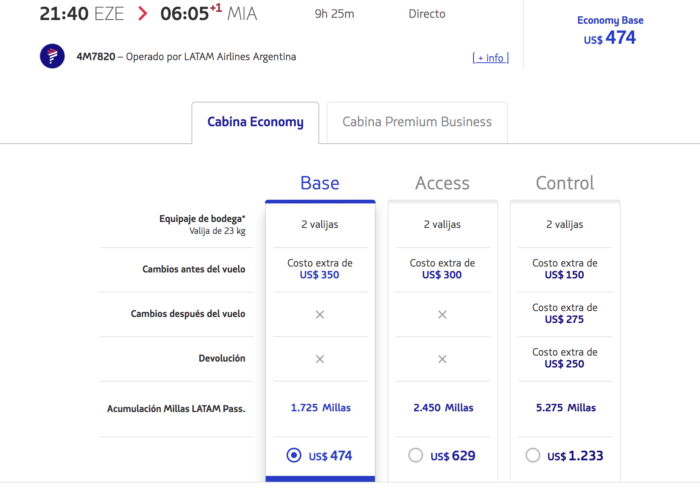The width and height of the screenshot is (700, 490).
Task: Click the Base fare column header
Action: (320, 183)
